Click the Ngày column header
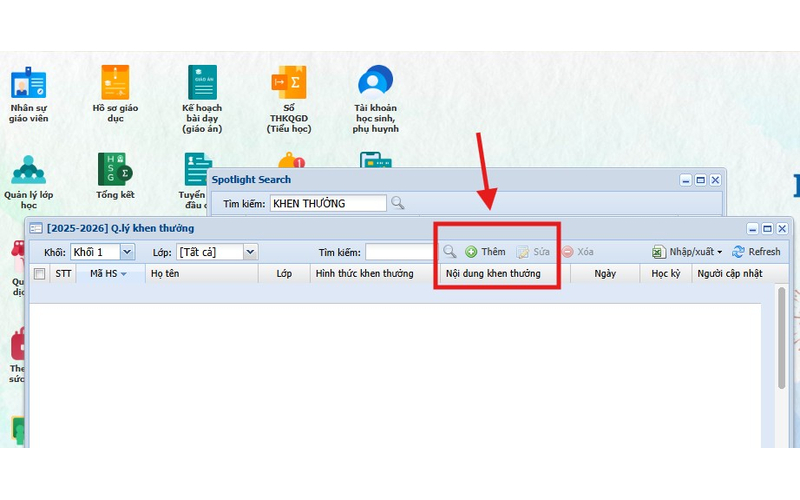The image size is (800, 500). pos(605,273)
